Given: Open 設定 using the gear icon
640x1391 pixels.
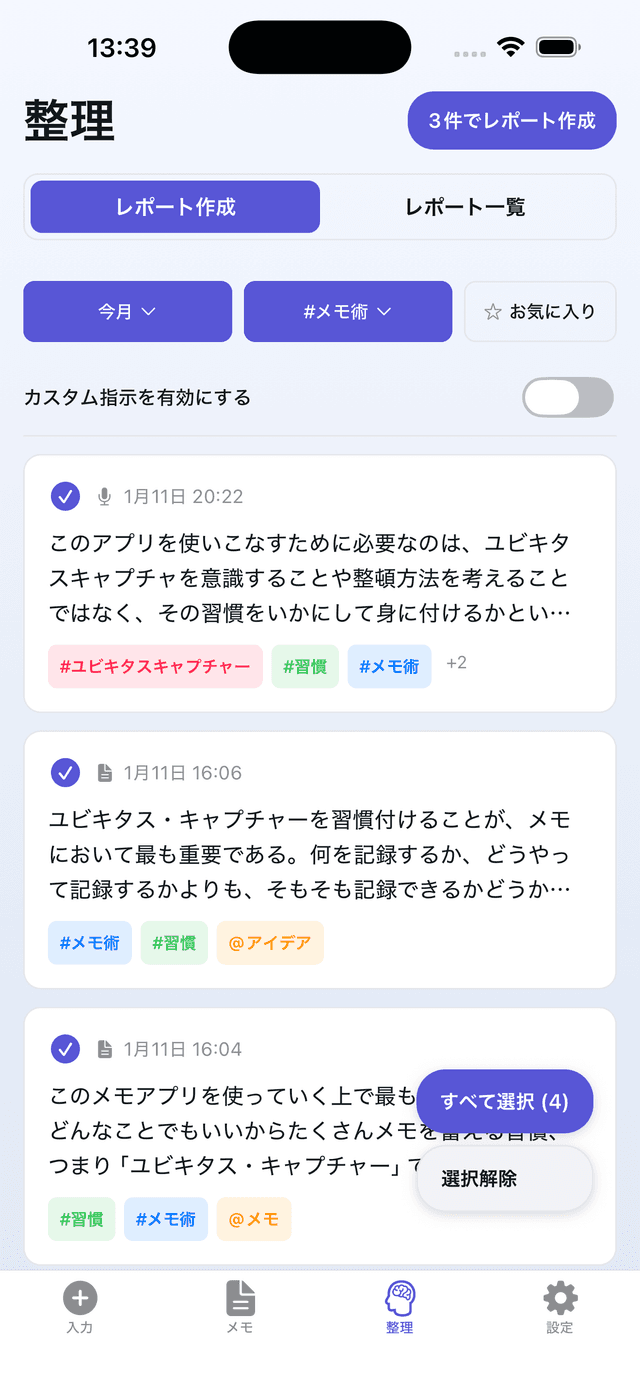Looking at the screenshot, I should [559, 1308].
